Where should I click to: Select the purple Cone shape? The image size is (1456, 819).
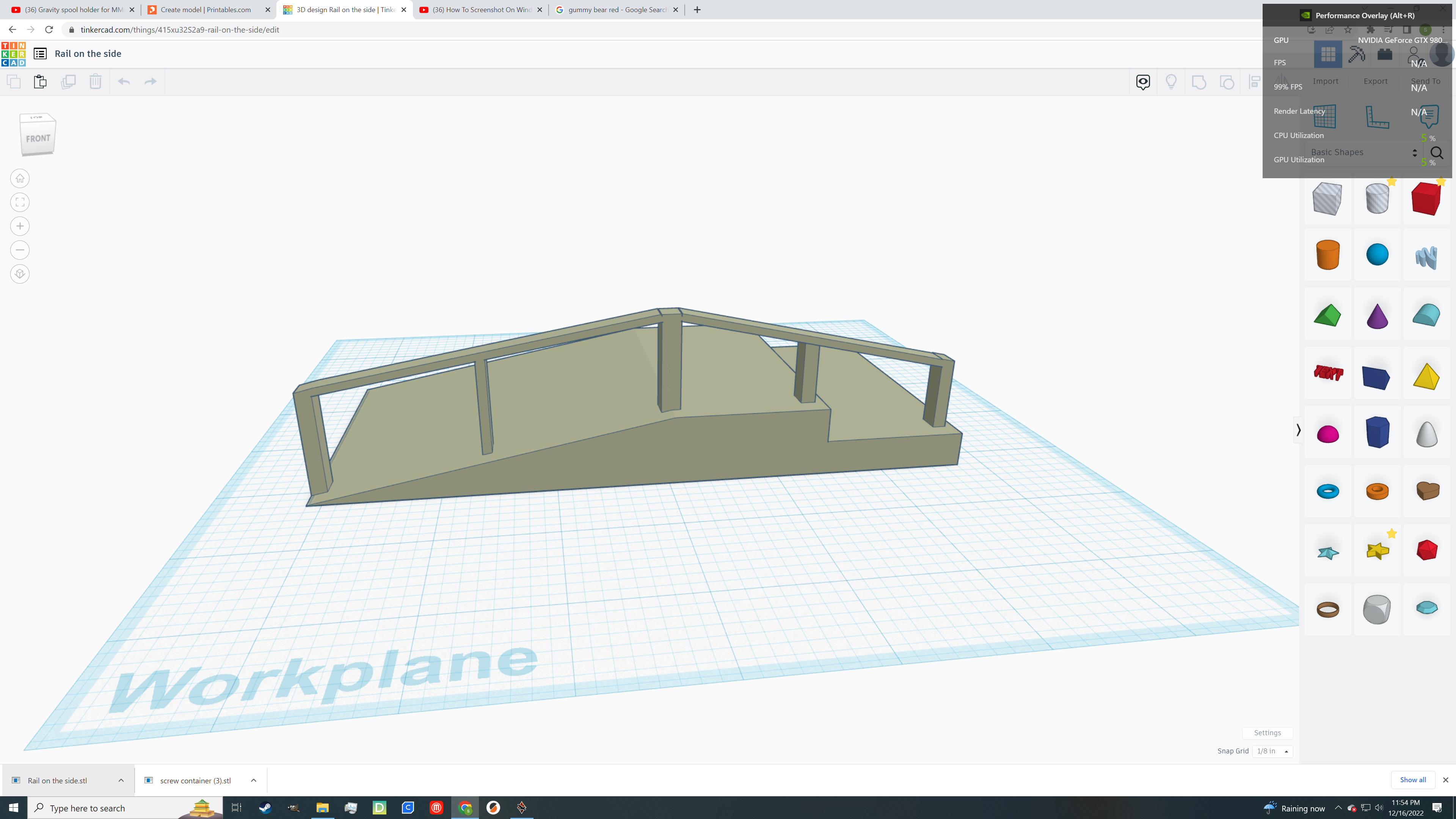pos(1378,315)
